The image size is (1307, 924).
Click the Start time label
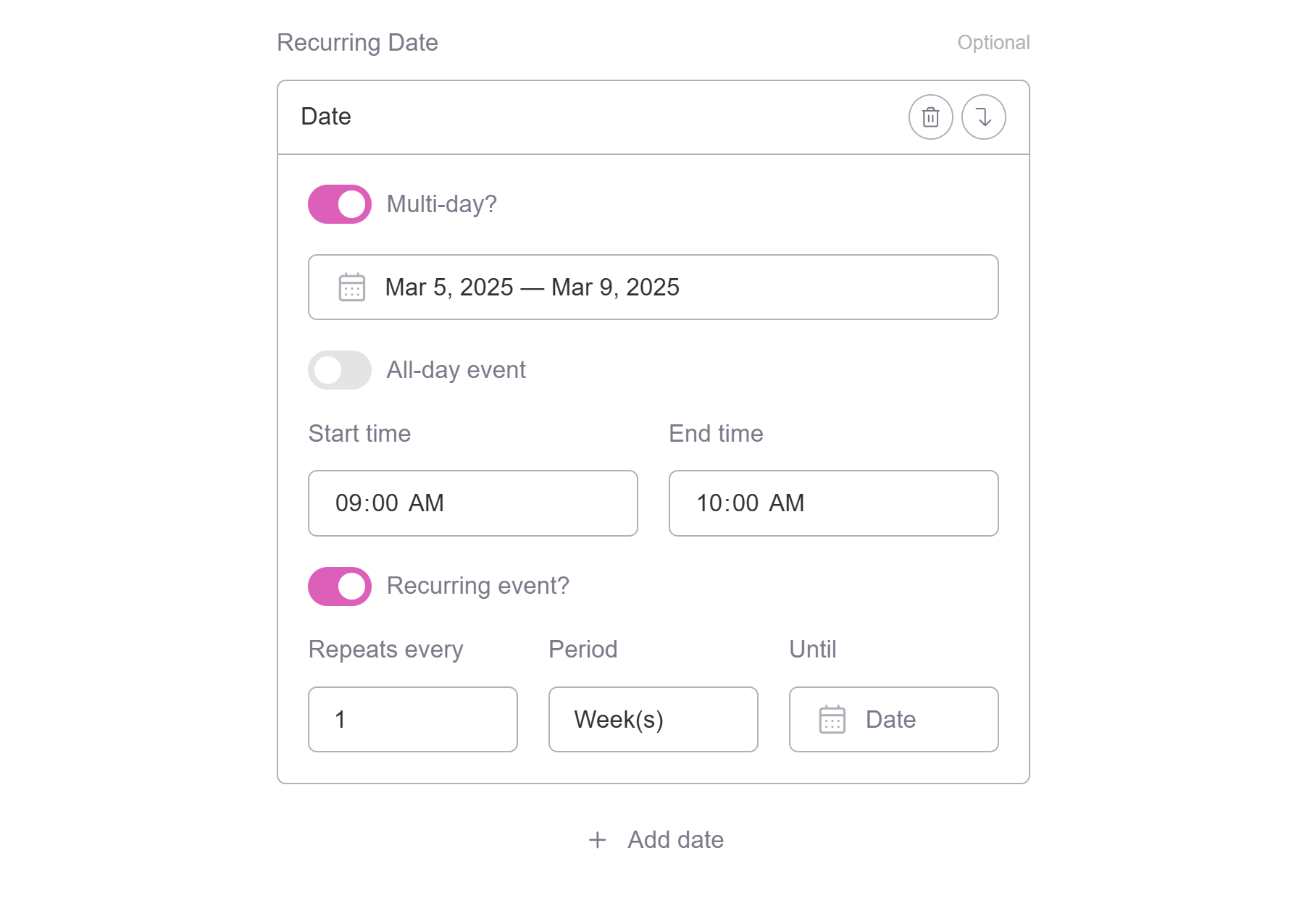click(359, 433)
